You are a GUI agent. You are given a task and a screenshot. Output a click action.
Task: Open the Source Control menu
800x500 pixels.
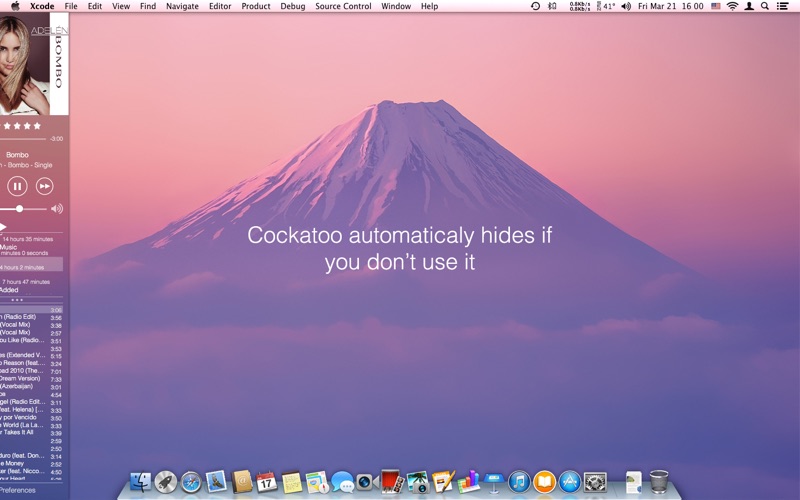(x=343, y=6)
